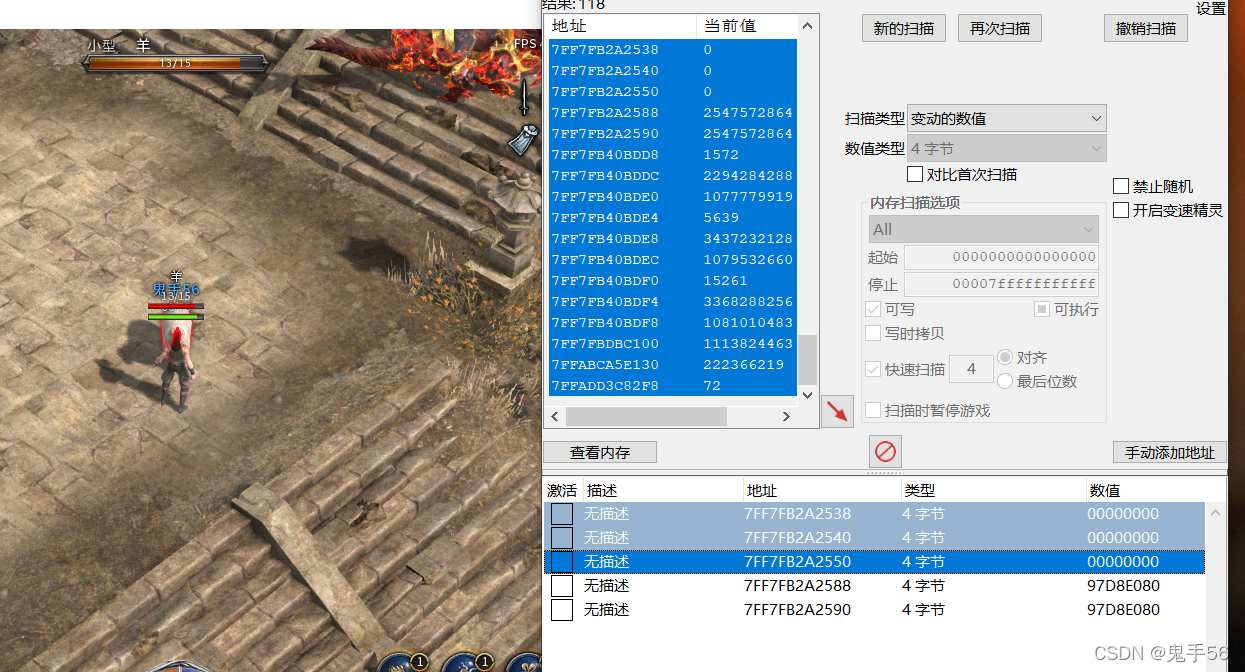Click 无描述 description in the 7FF7FB2A2590 row

coord(607,610)
